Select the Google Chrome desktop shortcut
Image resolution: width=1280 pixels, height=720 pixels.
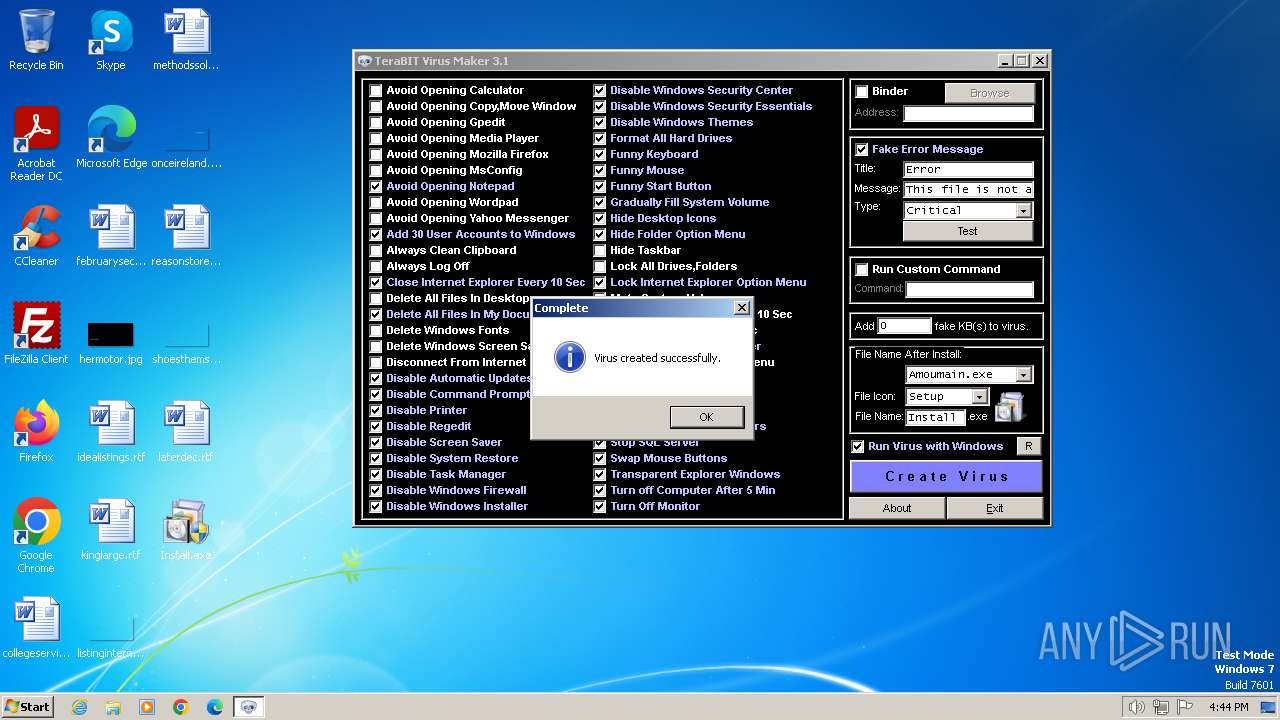(x=36, y=536)
